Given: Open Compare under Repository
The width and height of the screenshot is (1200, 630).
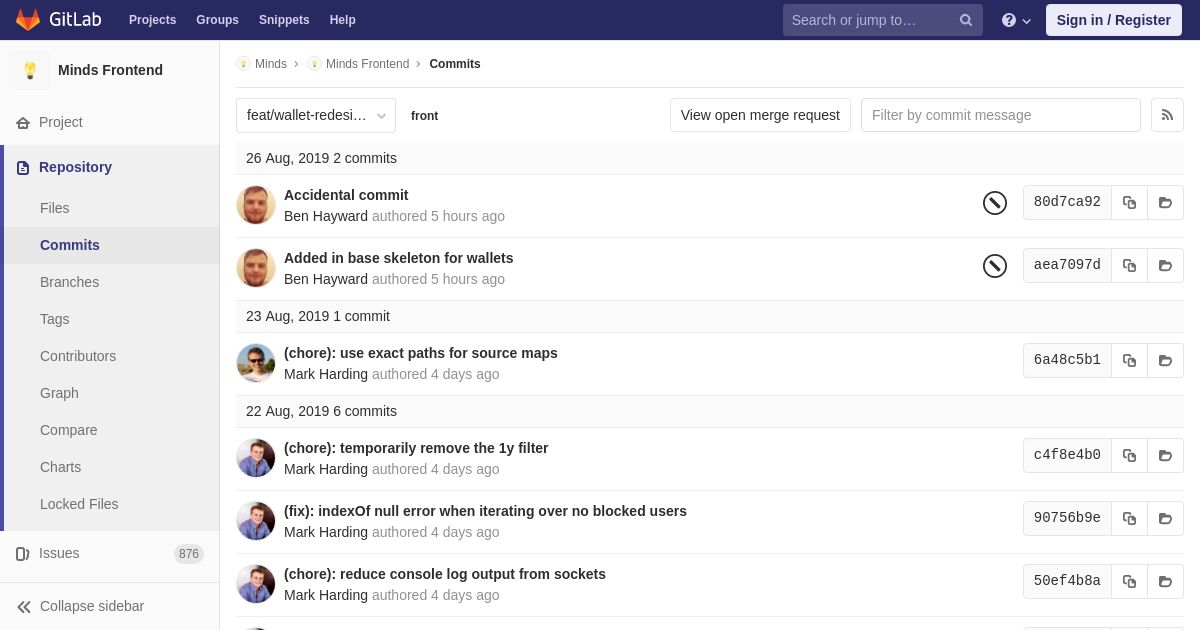Looking at the screenshot, I should click(69, 430).
